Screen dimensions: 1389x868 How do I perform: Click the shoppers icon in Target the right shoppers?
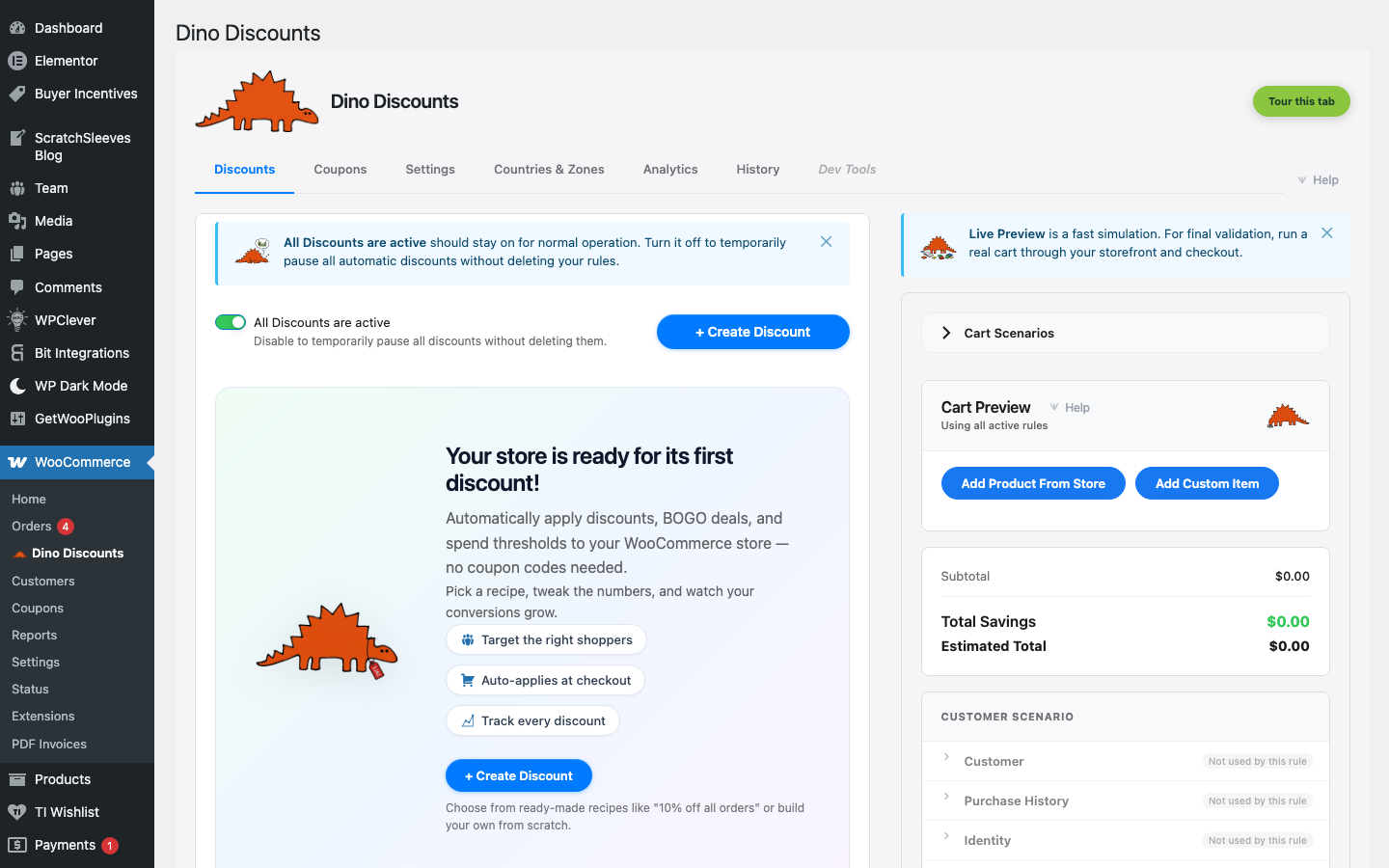click(468, 639)
